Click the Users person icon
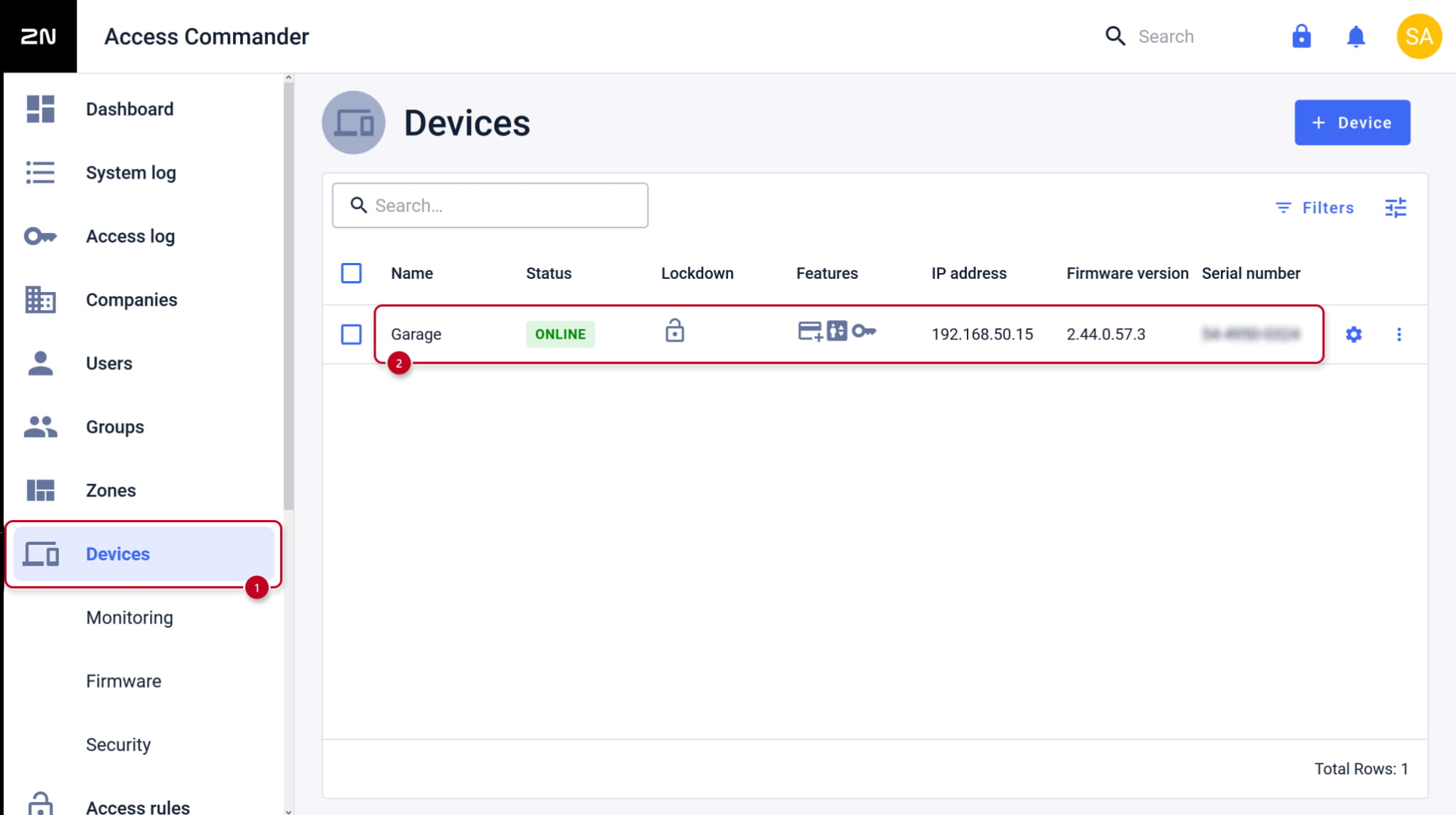 pos(40,363)
